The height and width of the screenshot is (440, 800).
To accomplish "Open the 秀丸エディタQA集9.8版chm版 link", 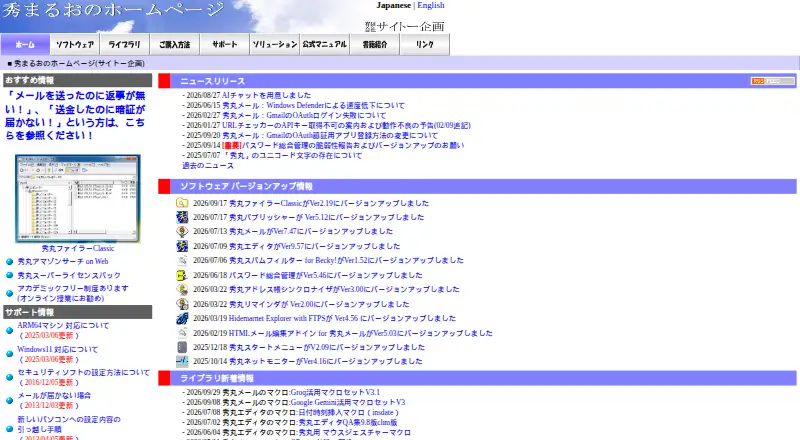I will point(347,422).
